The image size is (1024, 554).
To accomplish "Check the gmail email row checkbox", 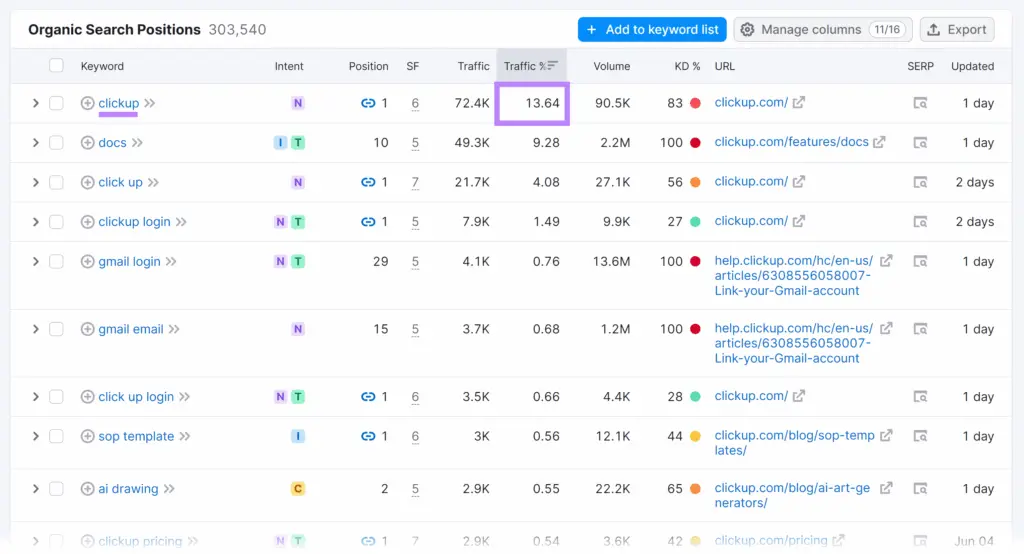I will [x=56, y=329].
